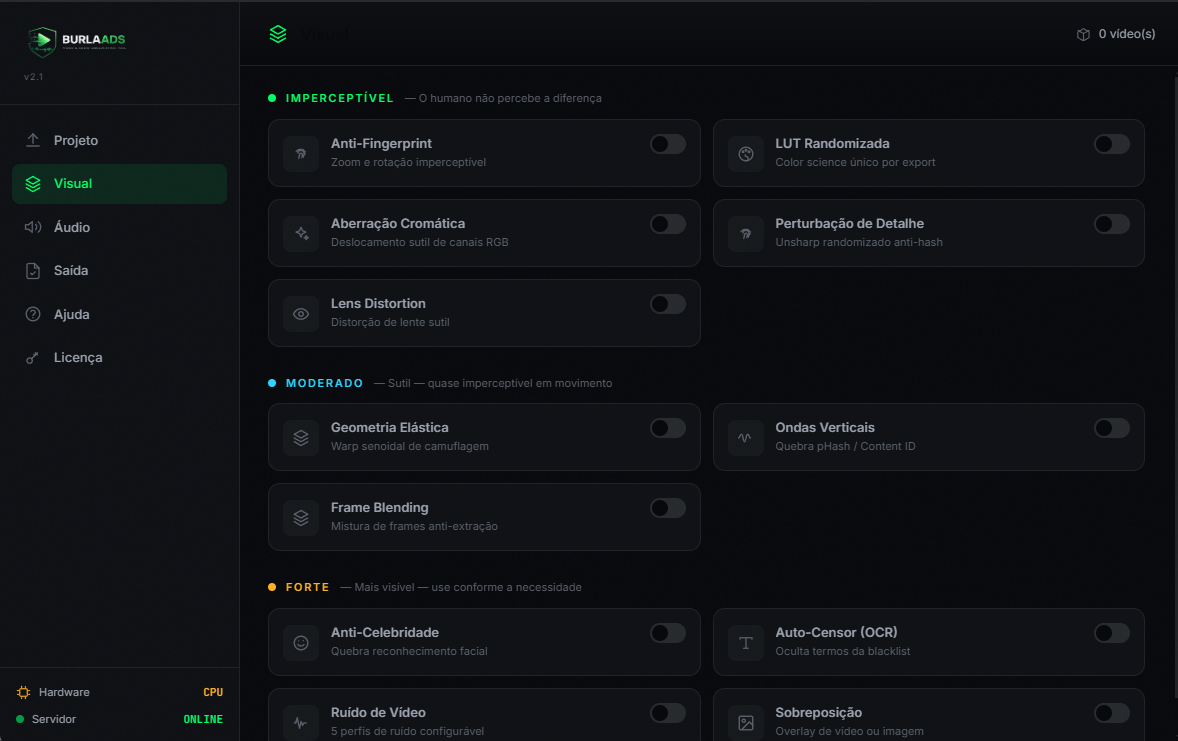The height and width of the screenshot is (741, 1178).
Task: Click the CPU hardware status value
Action: pyautogui.click(x=213, y=693)
